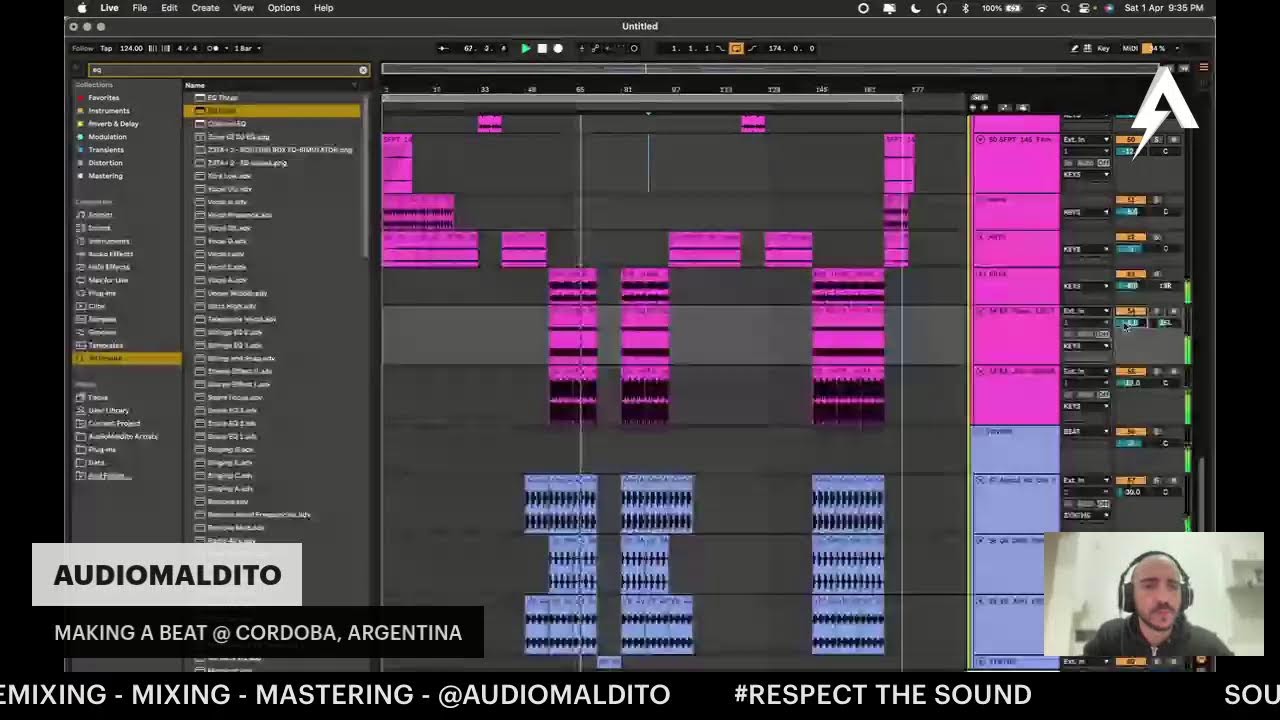Select the Channel EQ result
The width and height of the screenshot is (1280, 720).
[x=272, y=124]
